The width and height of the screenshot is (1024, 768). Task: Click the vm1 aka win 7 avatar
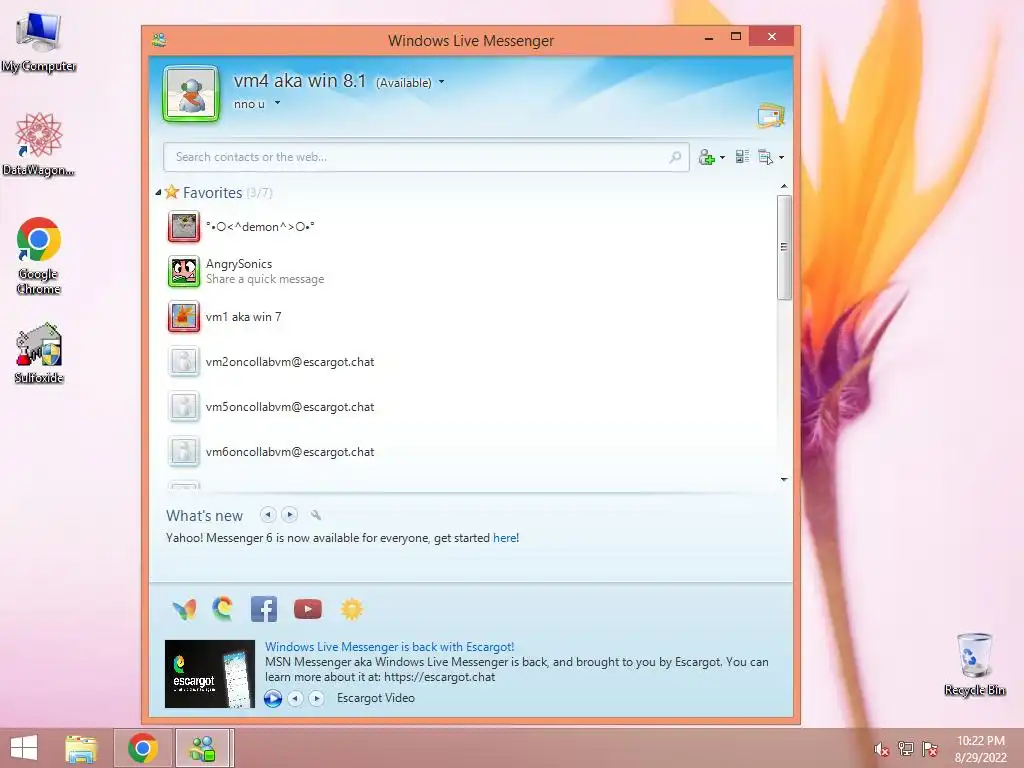tap(184, 317)
